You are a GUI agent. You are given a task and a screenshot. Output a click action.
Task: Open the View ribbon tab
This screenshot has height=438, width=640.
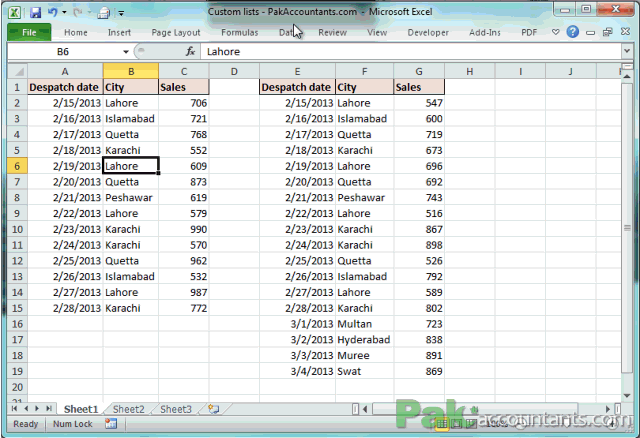point(377,32)
